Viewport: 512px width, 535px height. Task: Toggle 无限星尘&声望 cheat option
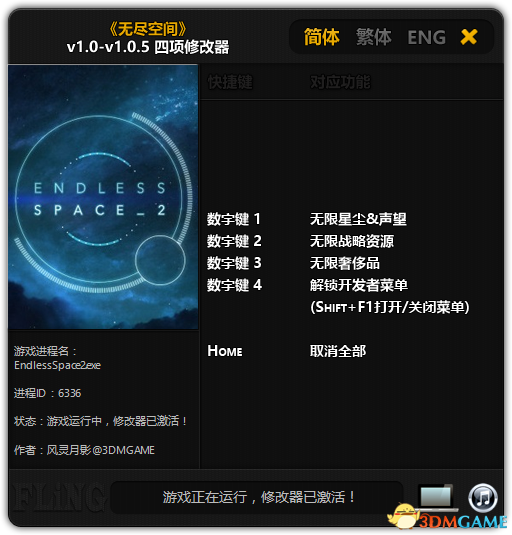[x=358, y=219]
